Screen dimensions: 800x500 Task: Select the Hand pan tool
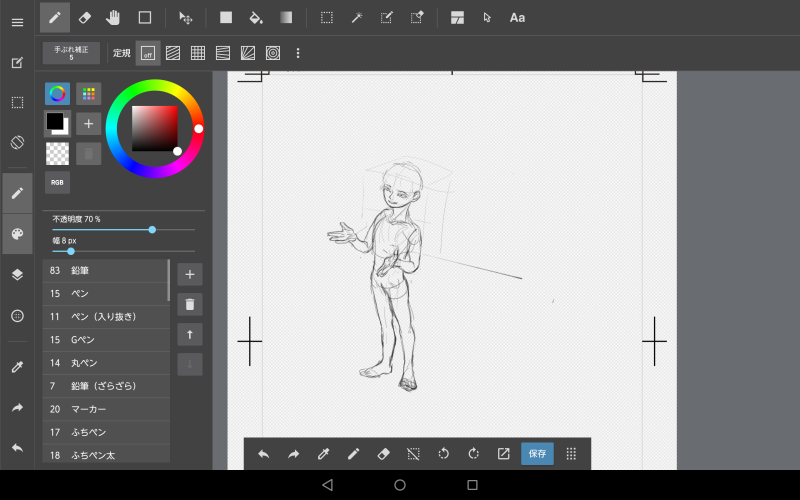[113, 17]
